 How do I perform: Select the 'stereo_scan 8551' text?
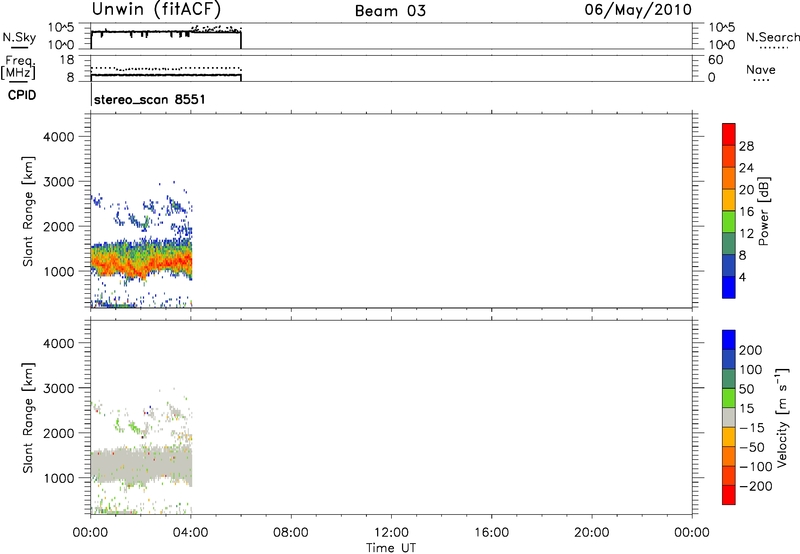coord(149,99)
